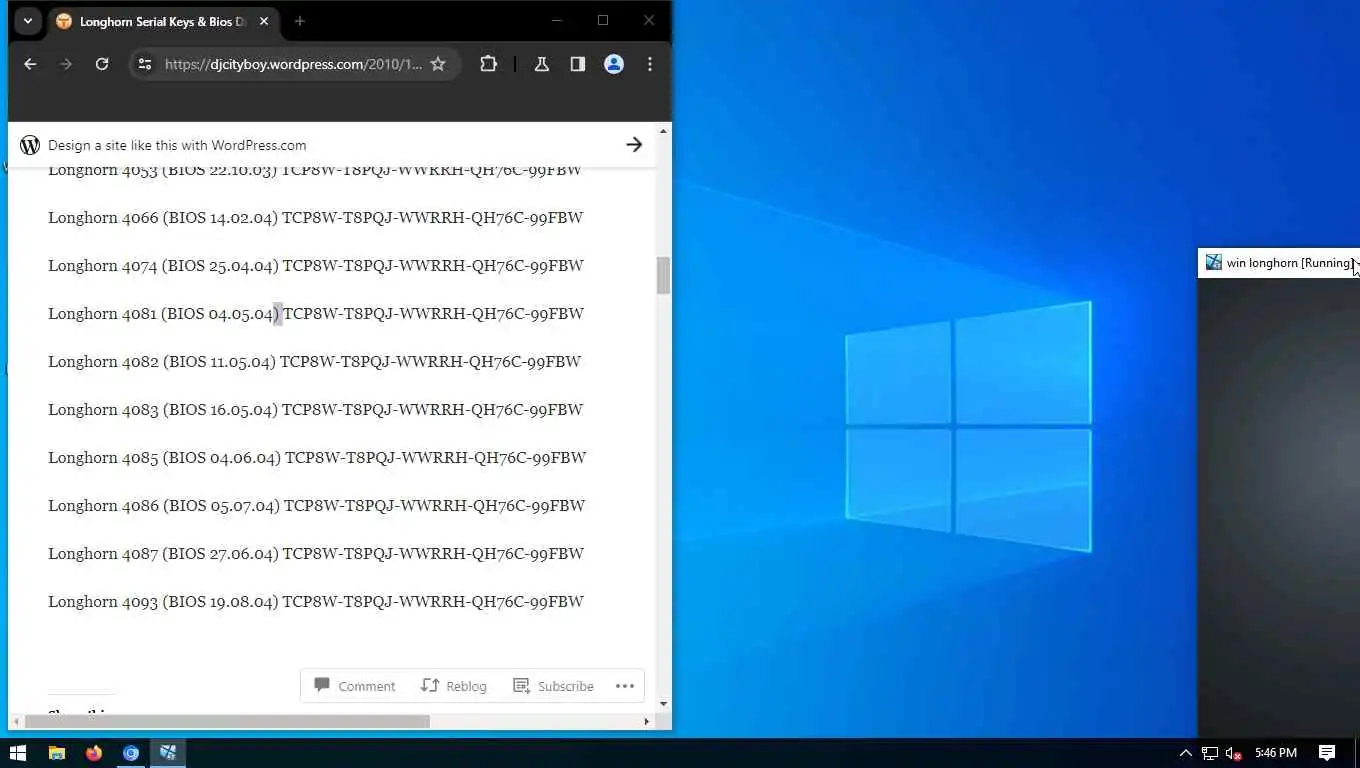The height and width of the screenshot is (768, 1360).
Task: Go forward in Chrome history
Action: (66, 64)
